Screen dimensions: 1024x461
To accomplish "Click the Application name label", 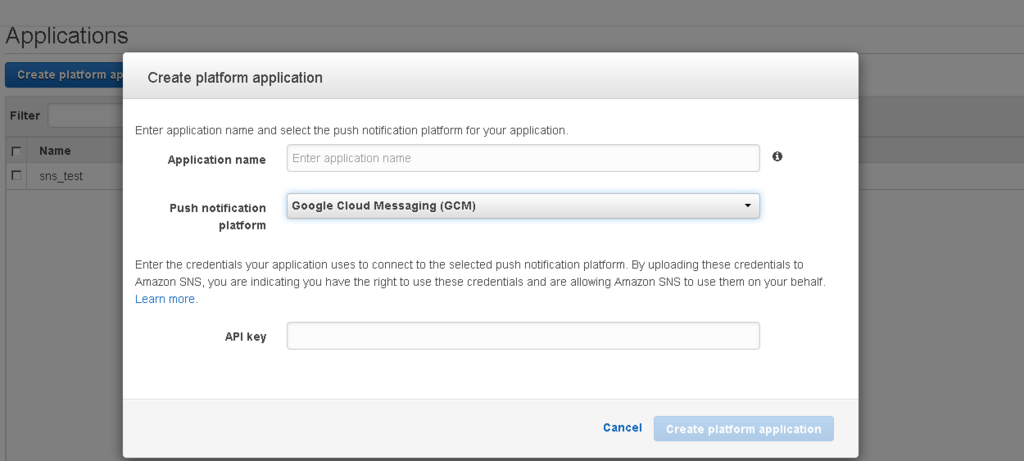I will (x=217, y=160).
